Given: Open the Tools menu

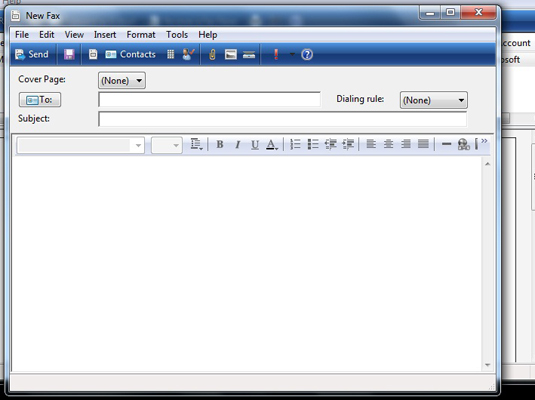Looking at the screenshot, I should tap(177, 35).
